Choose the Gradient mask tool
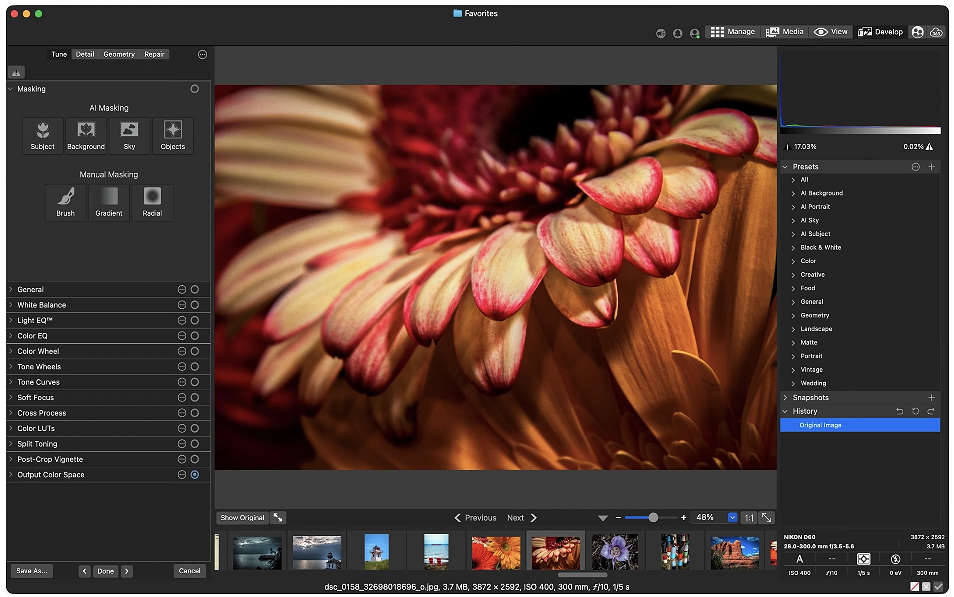954x597 pixels. [109, 202]
